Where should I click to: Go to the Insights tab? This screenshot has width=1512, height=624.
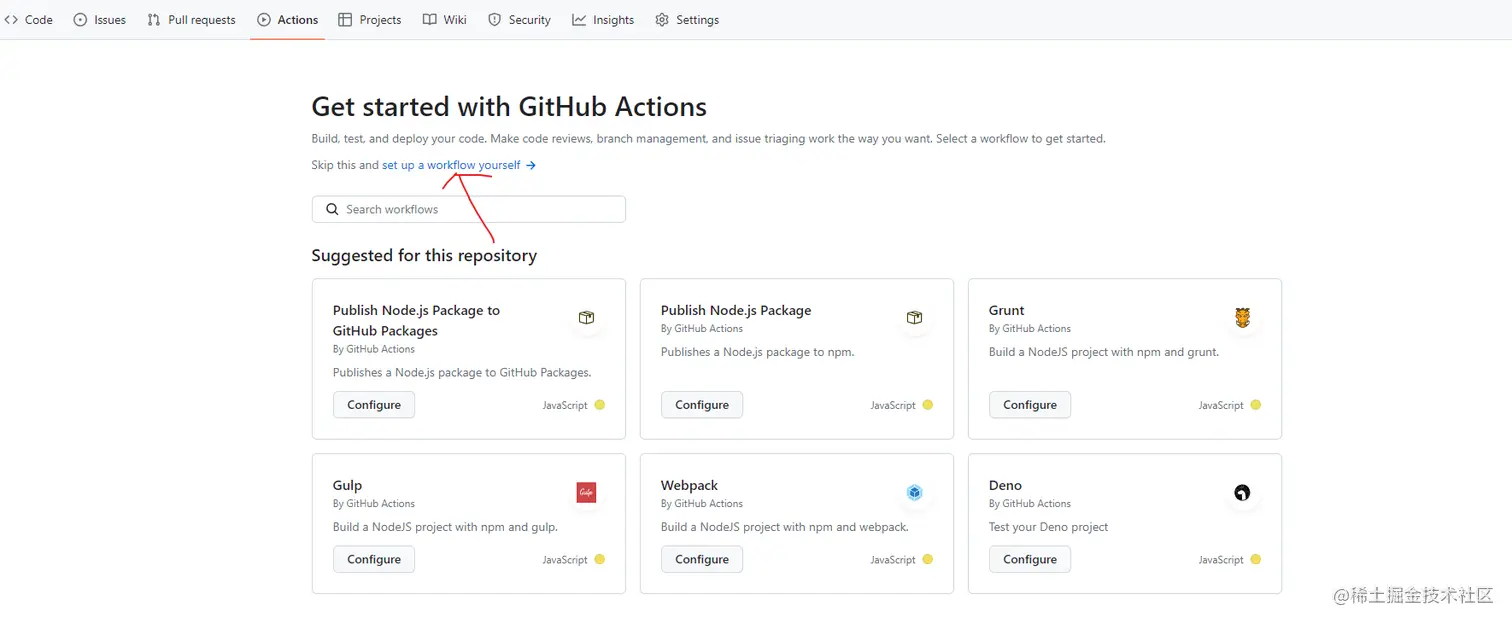603,20
